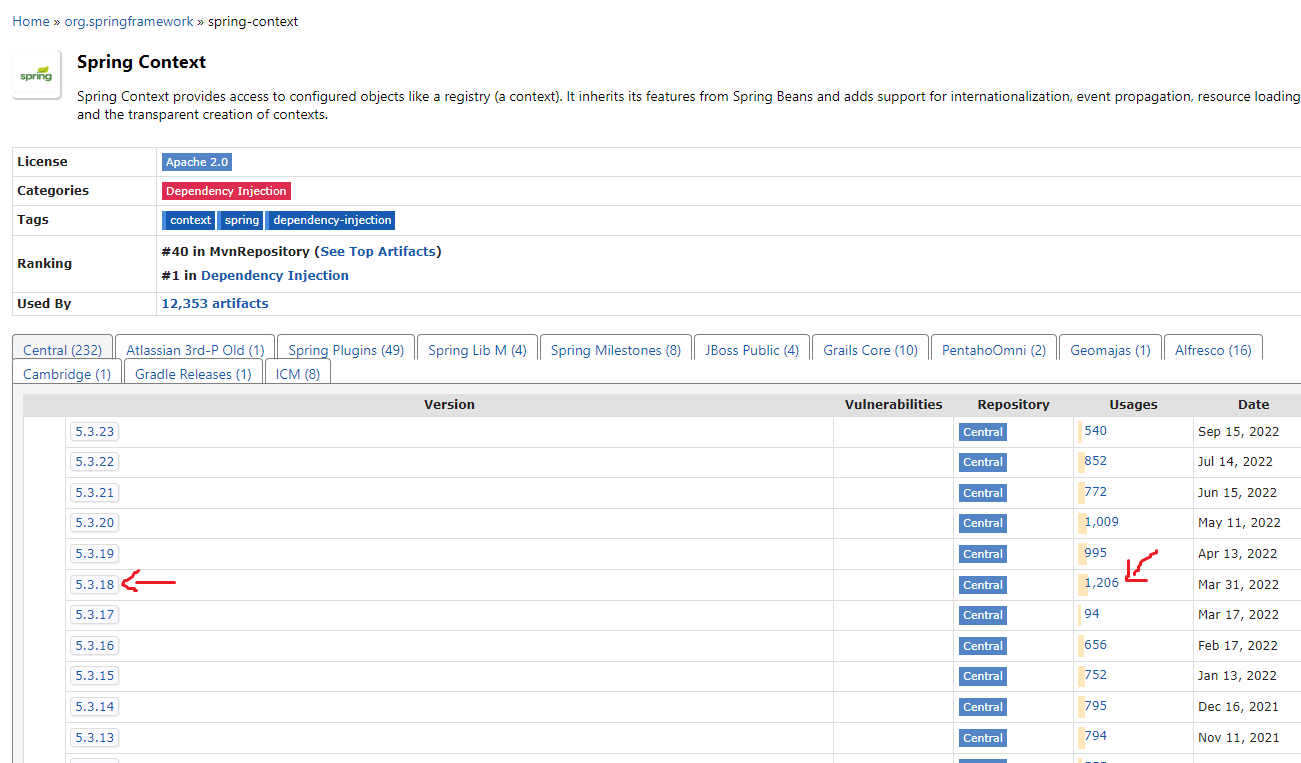Viewport: 1301px width, 763px height.
Task: Open 1,206 usages link
Action: click(1101, 583)
